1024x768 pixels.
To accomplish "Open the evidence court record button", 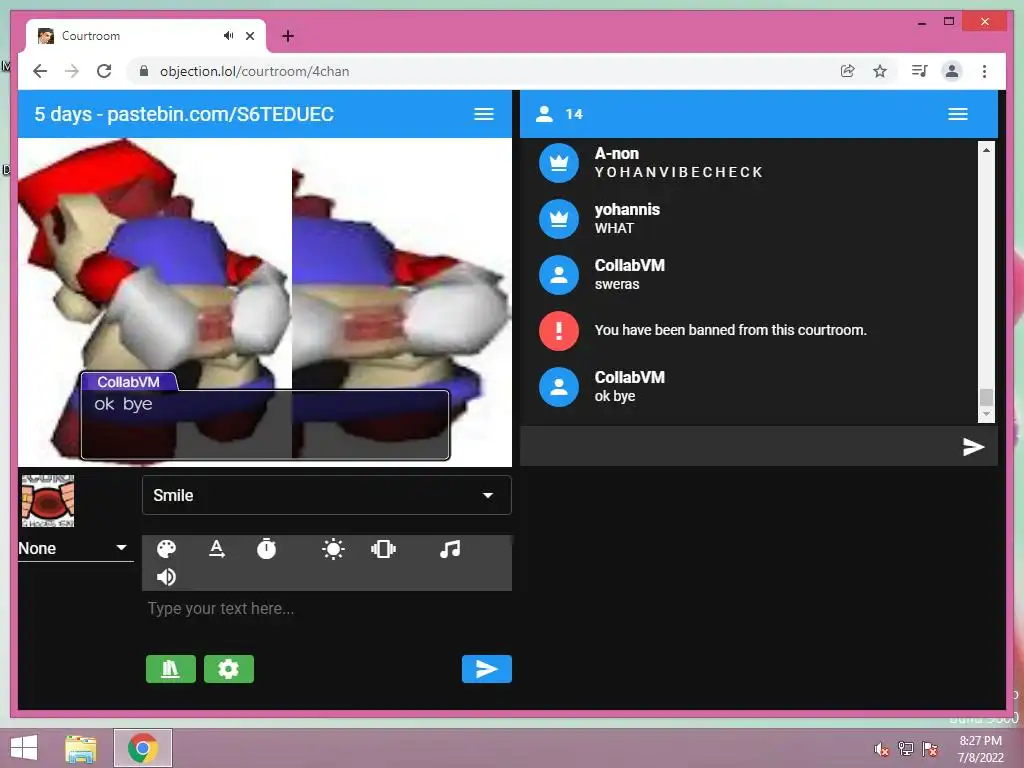I will (x=170, y=669).
